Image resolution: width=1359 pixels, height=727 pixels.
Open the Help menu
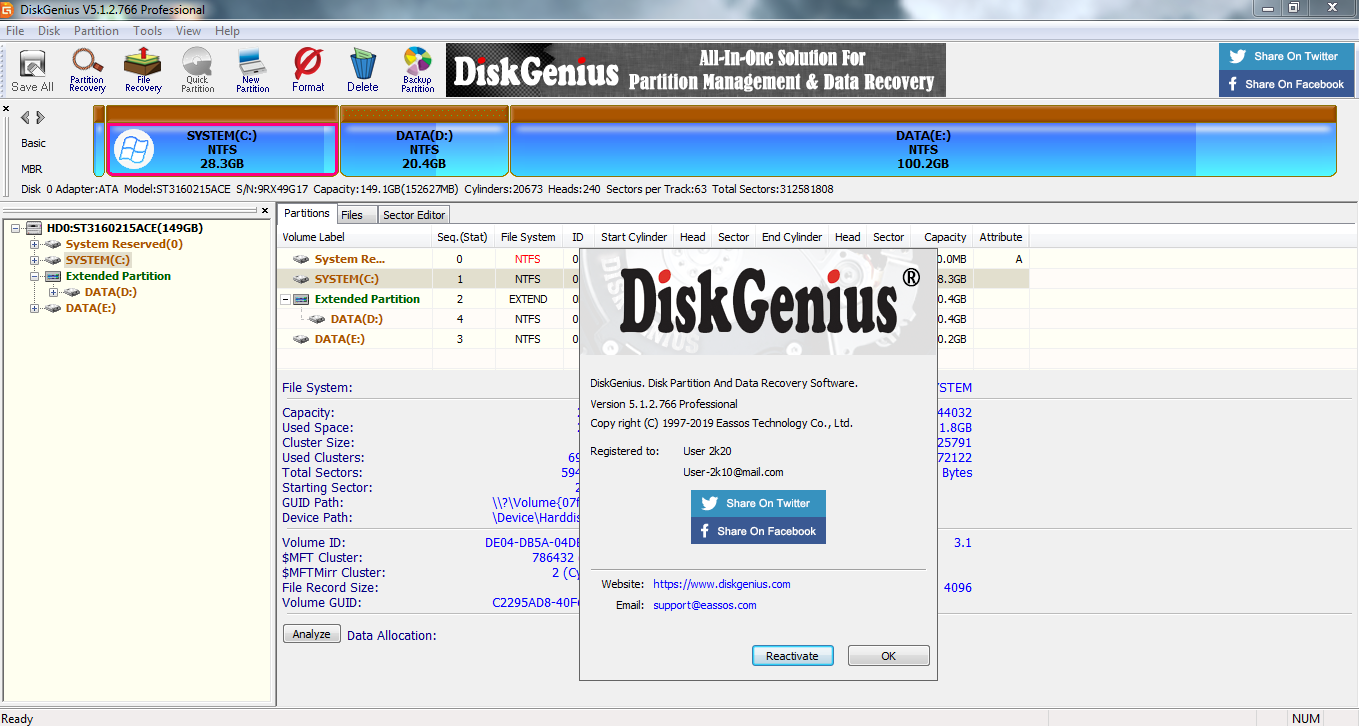[227, 31]
